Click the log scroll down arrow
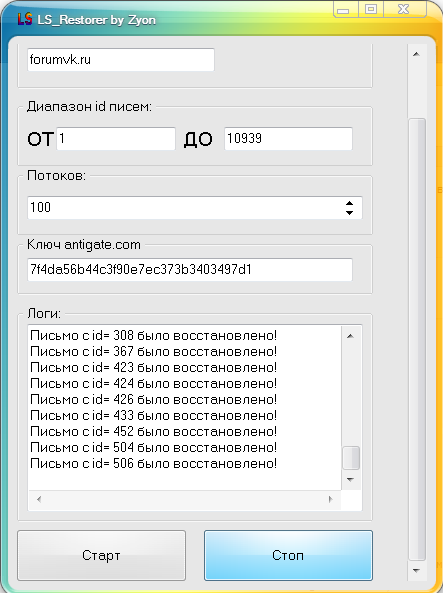The image size is (443, 593). click(x=351, y=480)
